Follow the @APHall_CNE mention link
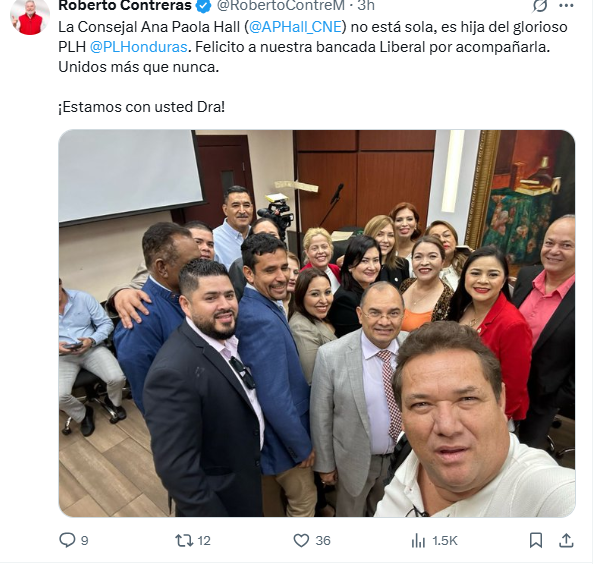The width and height of the screenshot is (593, 564). pos(295,27)
